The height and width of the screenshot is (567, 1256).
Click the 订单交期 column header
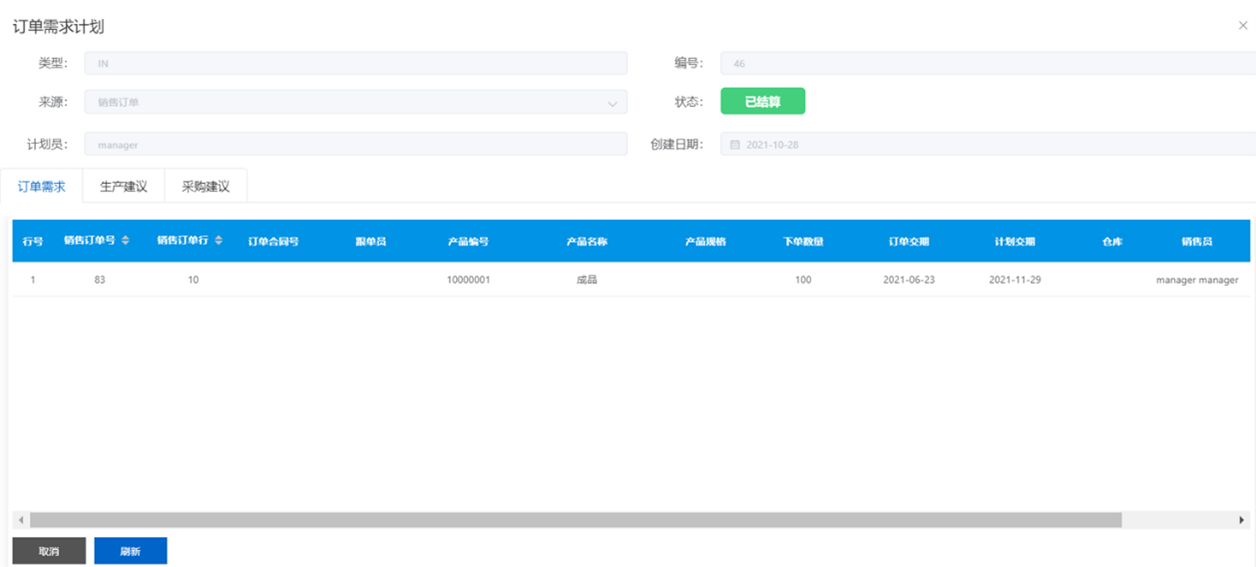click(909, 242)
